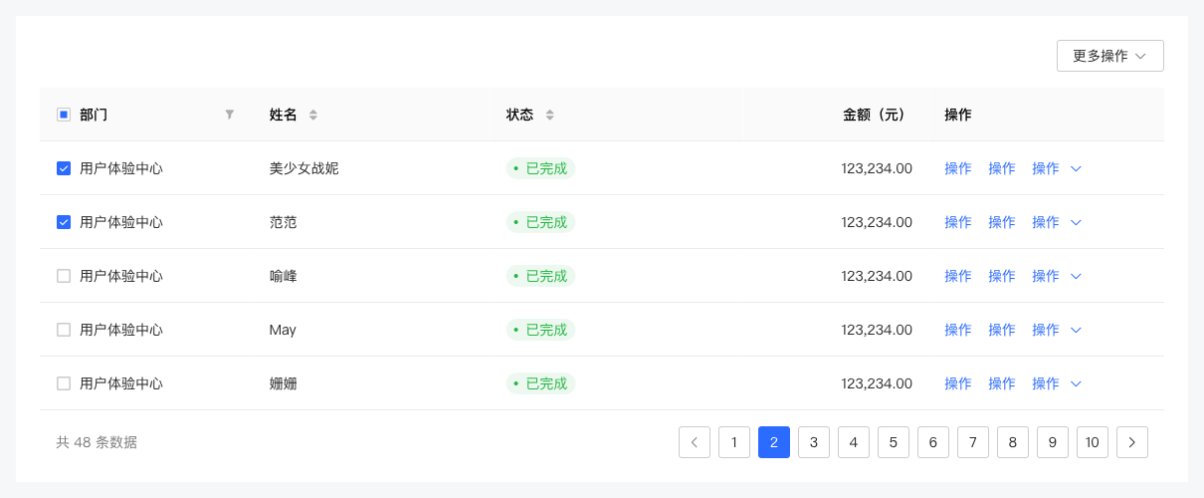Uncheck the 美少女战妮 row checkbox

coord(64,169)
